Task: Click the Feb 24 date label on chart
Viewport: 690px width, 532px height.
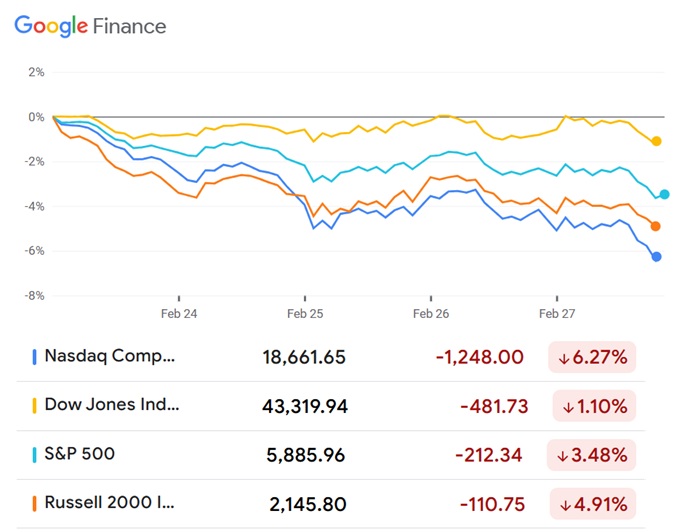Action: [x=179, y=314]
